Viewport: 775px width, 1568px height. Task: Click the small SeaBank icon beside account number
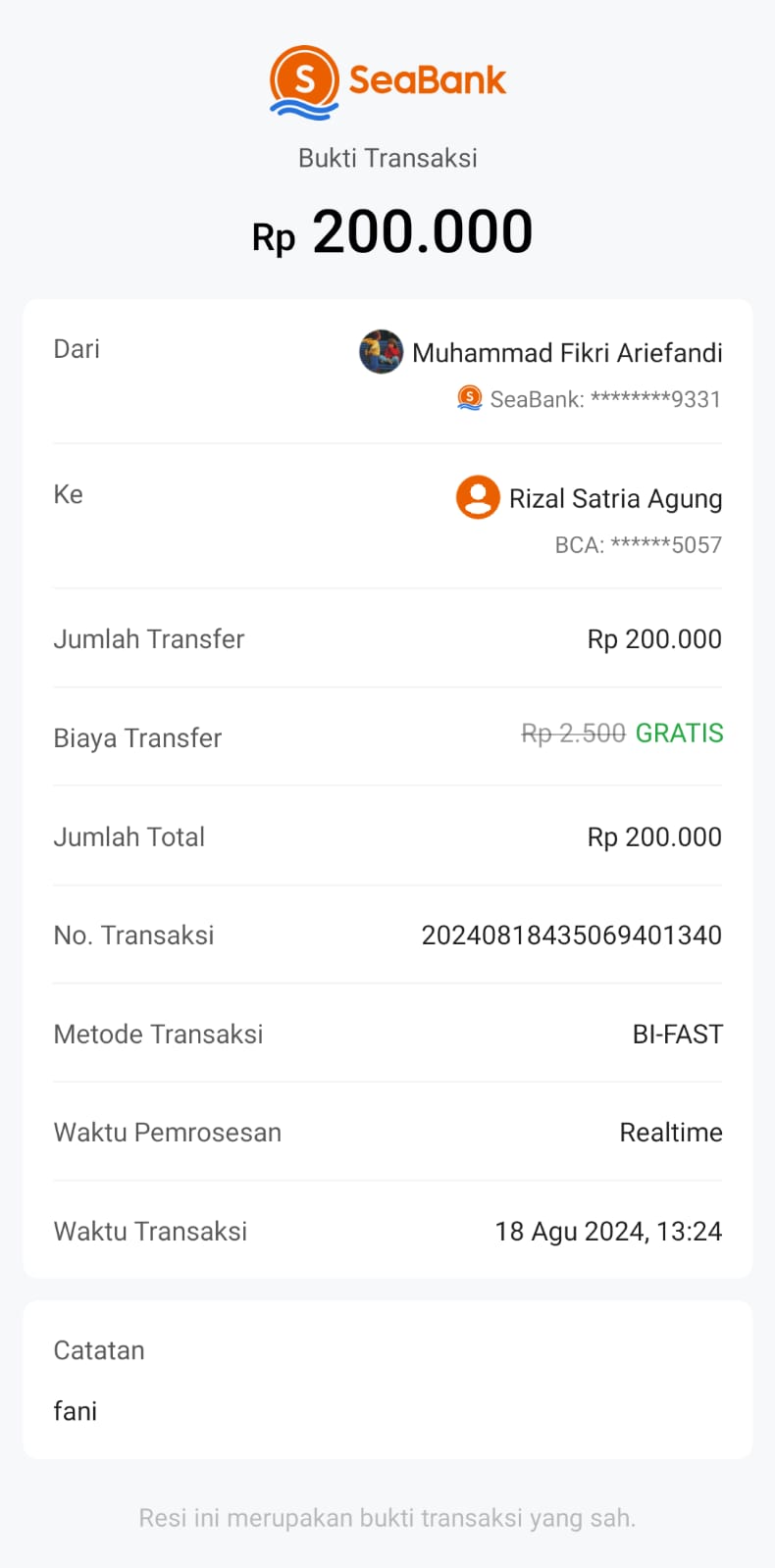point(470,398)
